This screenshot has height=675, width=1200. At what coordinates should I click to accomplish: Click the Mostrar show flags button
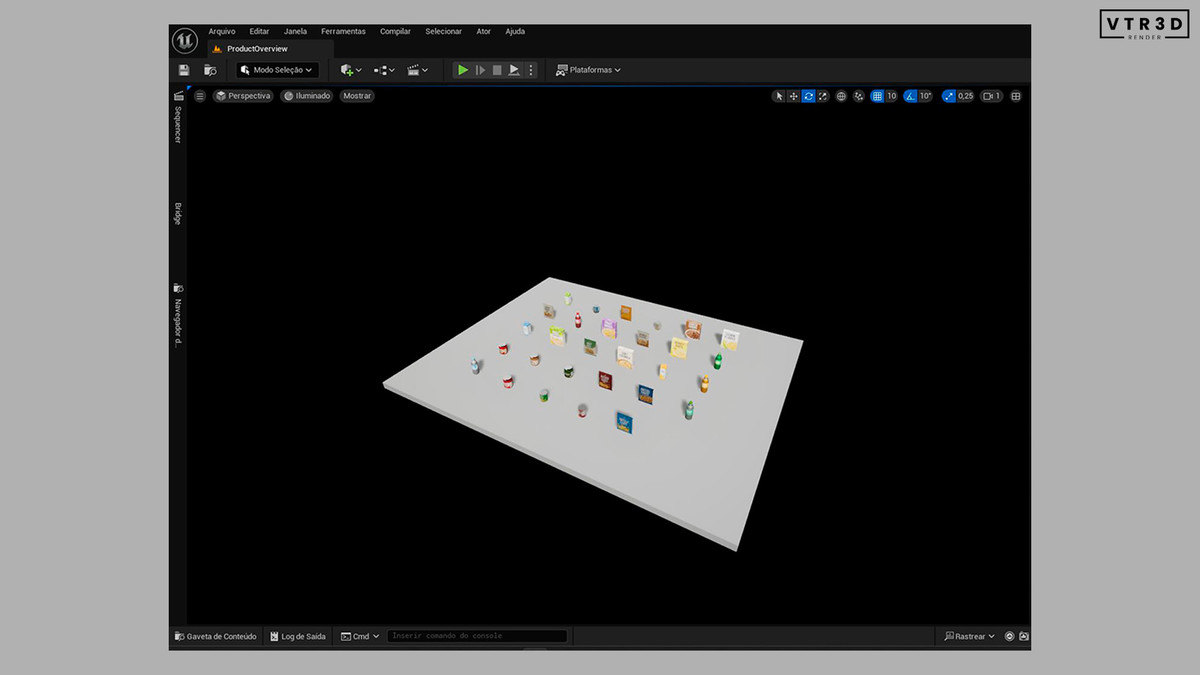click(357, 96)
